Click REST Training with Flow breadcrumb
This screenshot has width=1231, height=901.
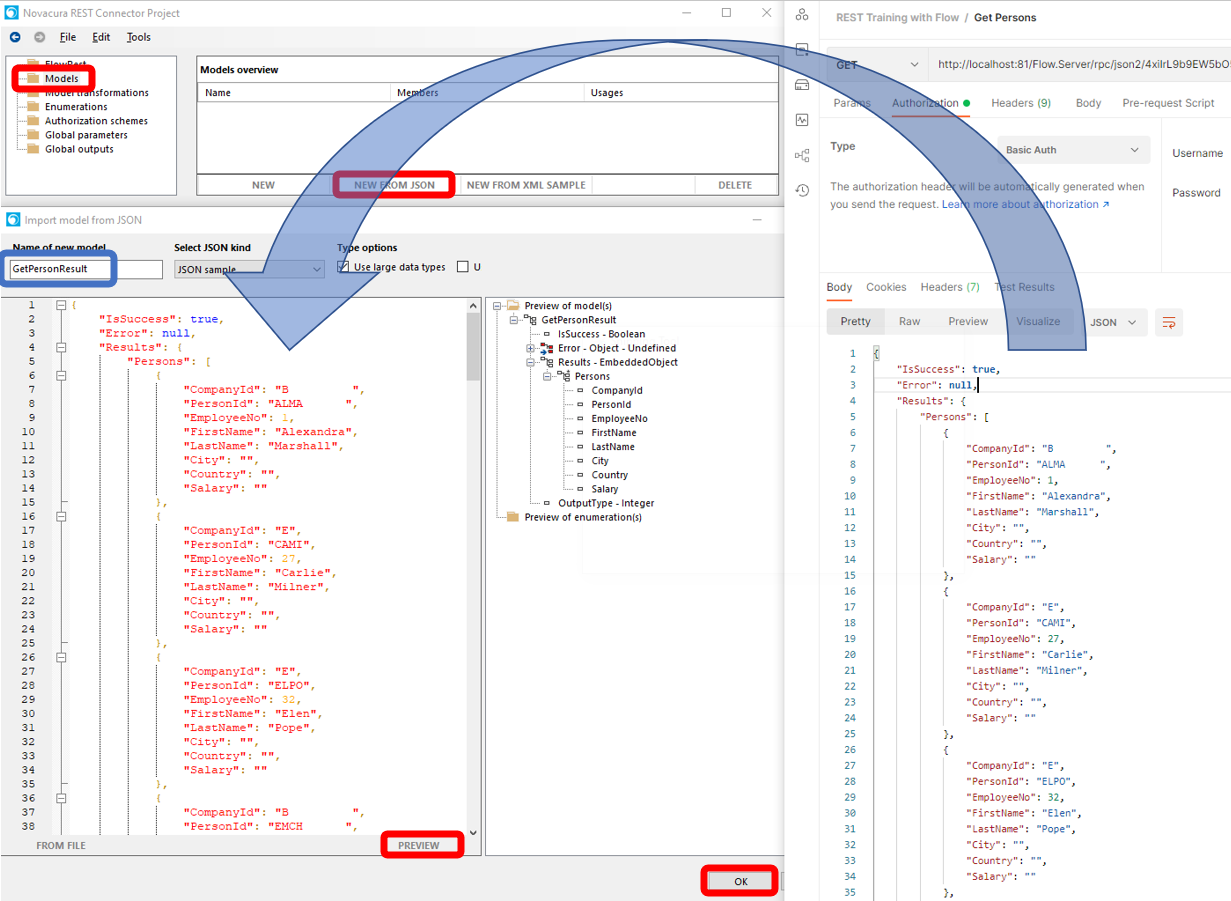[x=897, y=17]
